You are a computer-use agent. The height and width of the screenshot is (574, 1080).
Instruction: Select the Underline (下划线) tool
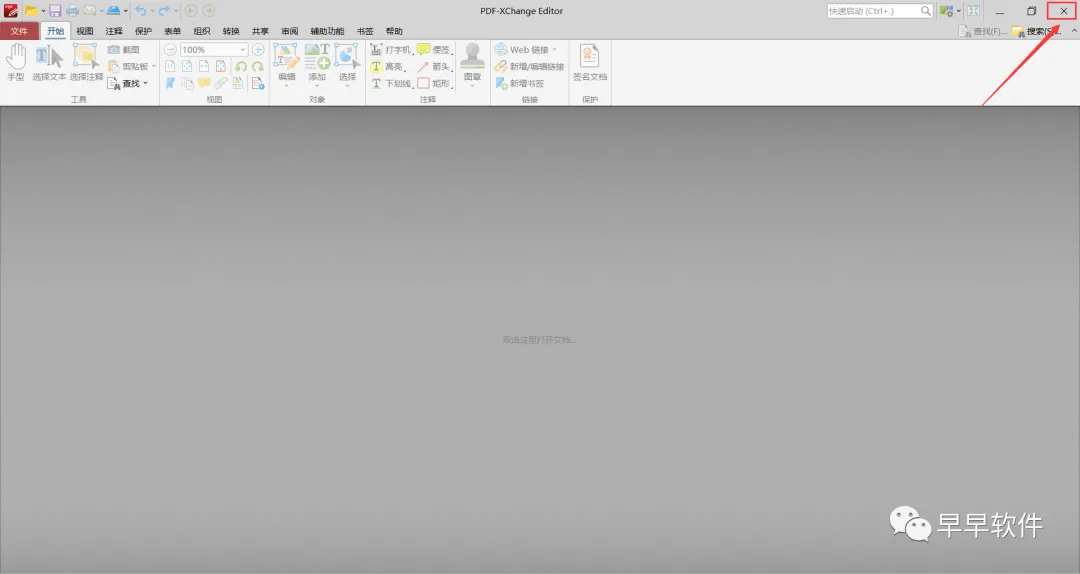391,83
